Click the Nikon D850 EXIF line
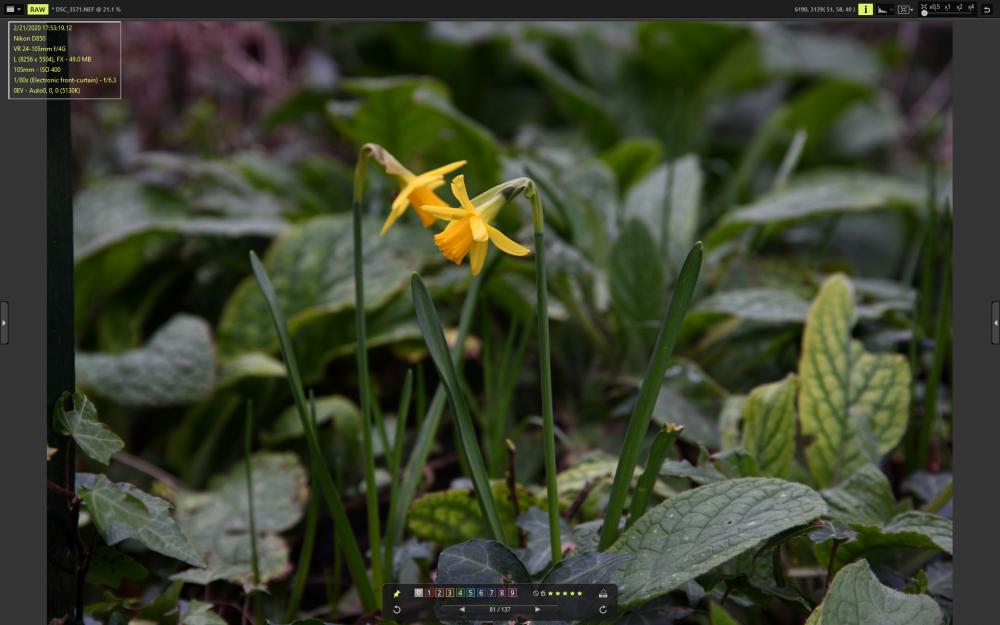1000x625 pixels. pyautogui.click(x=29, y=38)
